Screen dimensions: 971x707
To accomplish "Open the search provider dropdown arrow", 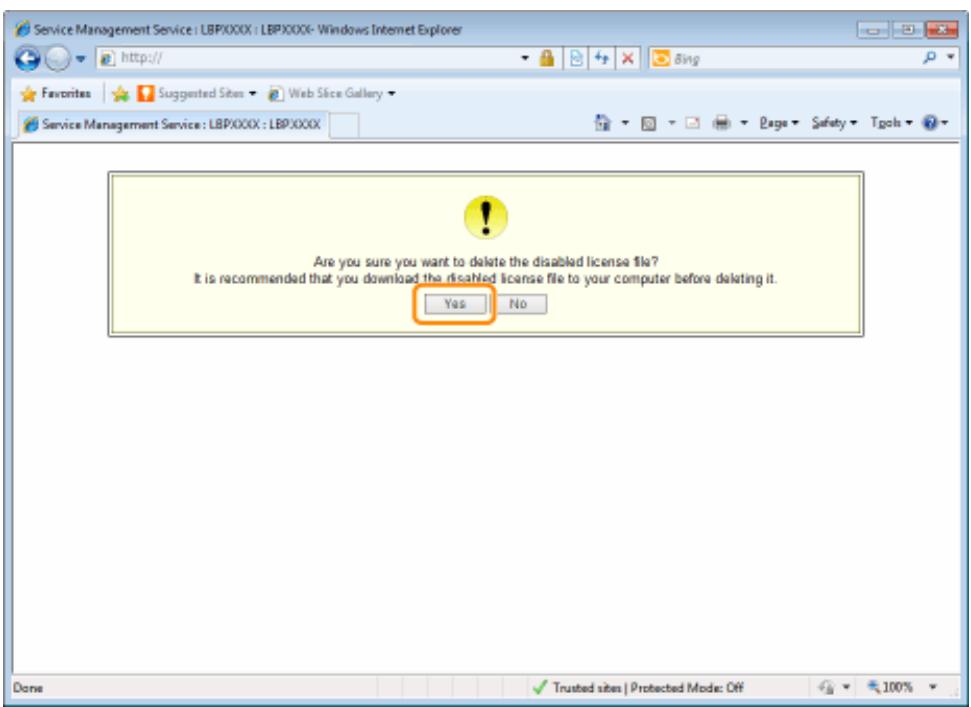I will (951, 58).
